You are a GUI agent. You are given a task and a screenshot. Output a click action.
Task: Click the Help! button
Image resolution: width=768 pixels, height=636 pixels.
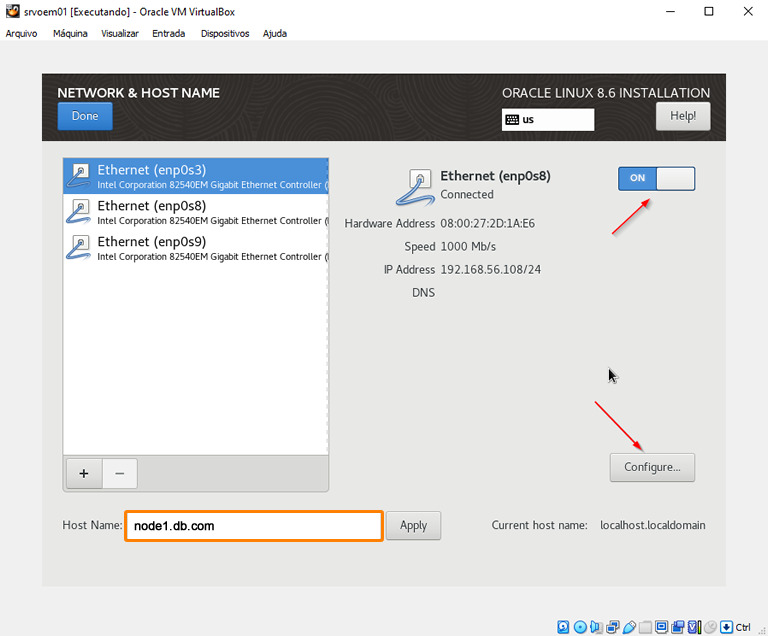[683, 116]
